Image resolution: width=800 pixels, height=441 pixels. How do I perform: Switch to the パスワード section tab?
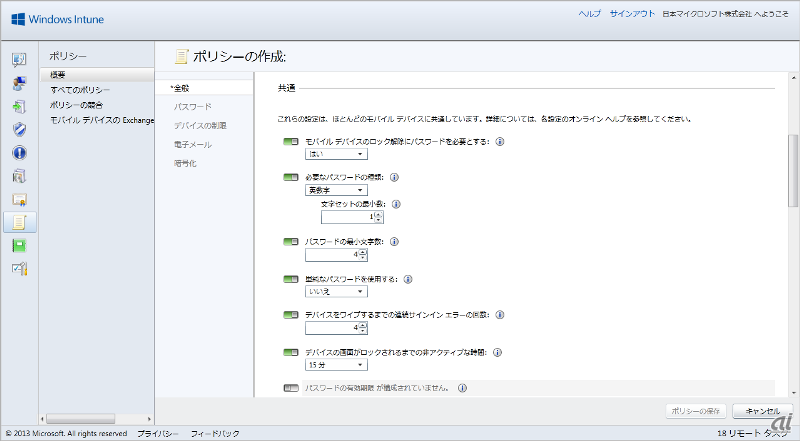point(192,105)
